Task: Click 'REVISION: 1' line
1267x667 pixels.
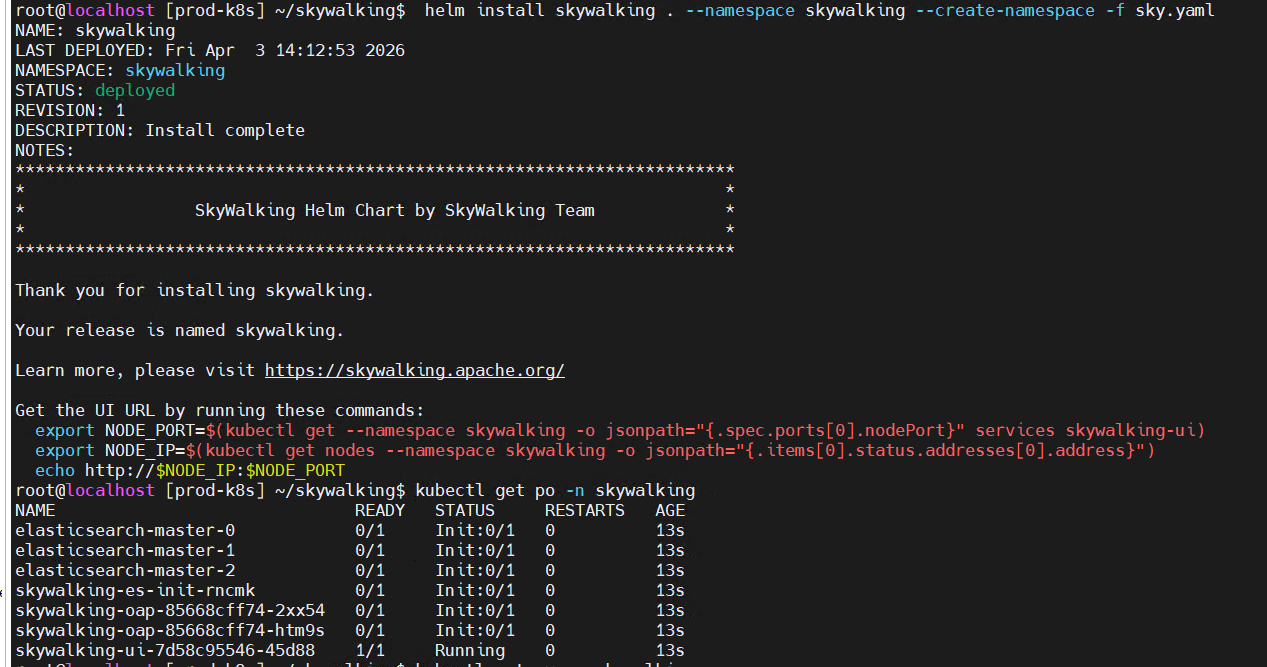Action: pyautogui.click(x=70, y=110)
